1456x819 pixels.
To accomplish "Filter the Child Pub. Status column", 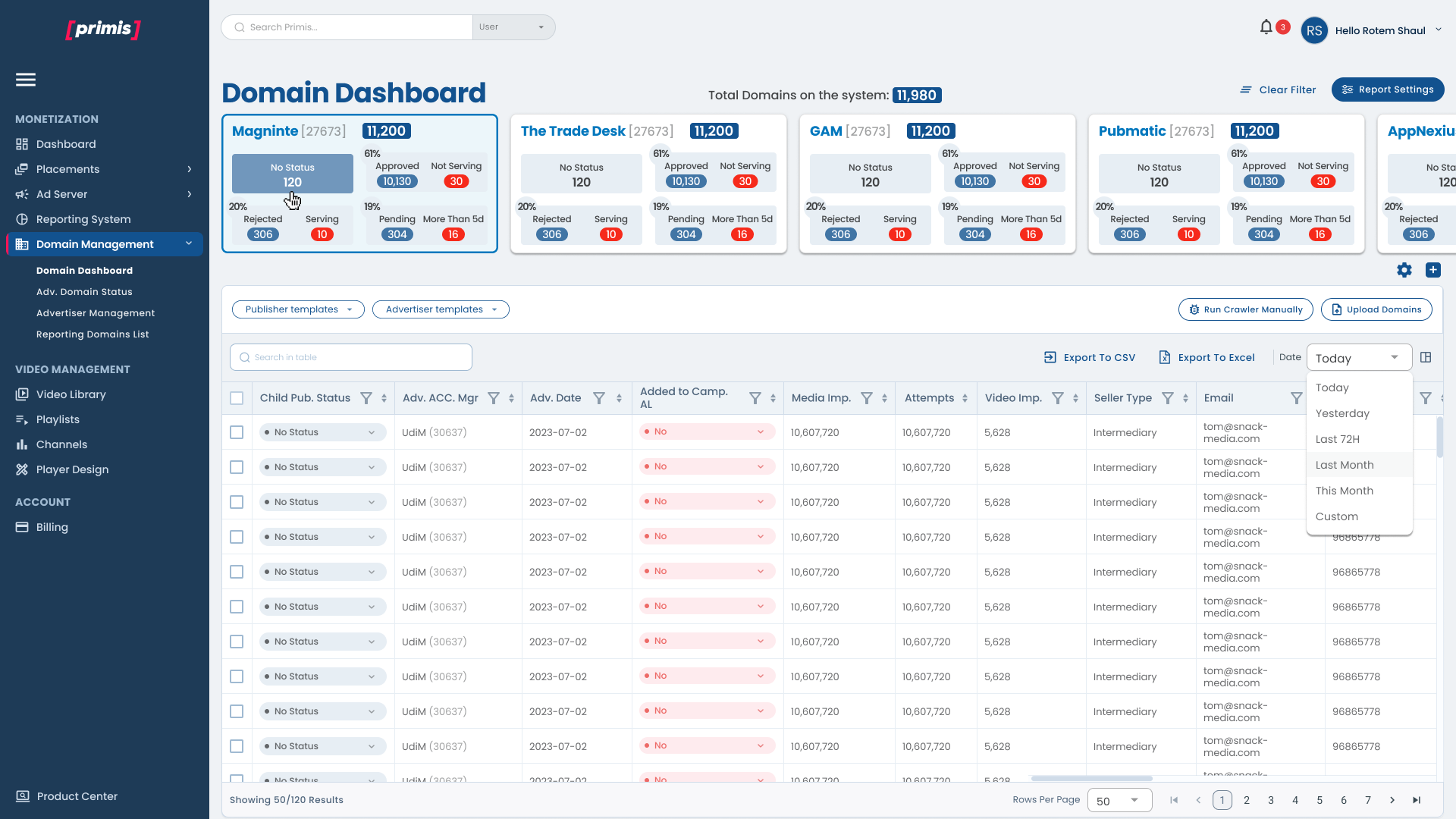I will tap(366, 398).
